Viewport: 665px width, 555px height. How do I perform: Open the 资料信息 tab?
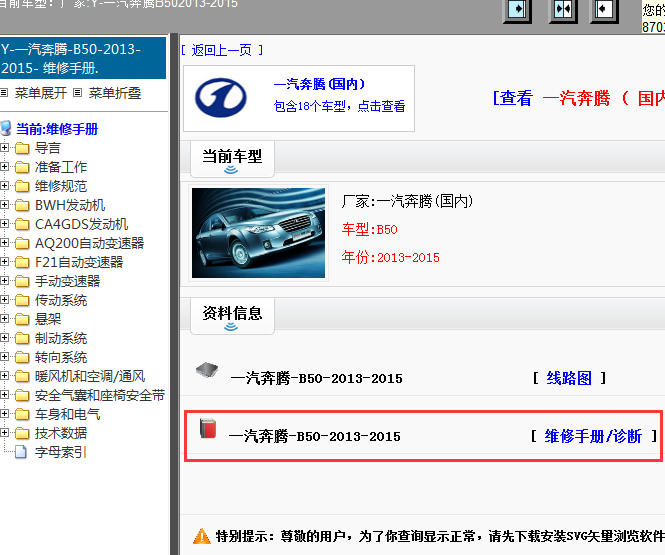(x=232, y=316)
